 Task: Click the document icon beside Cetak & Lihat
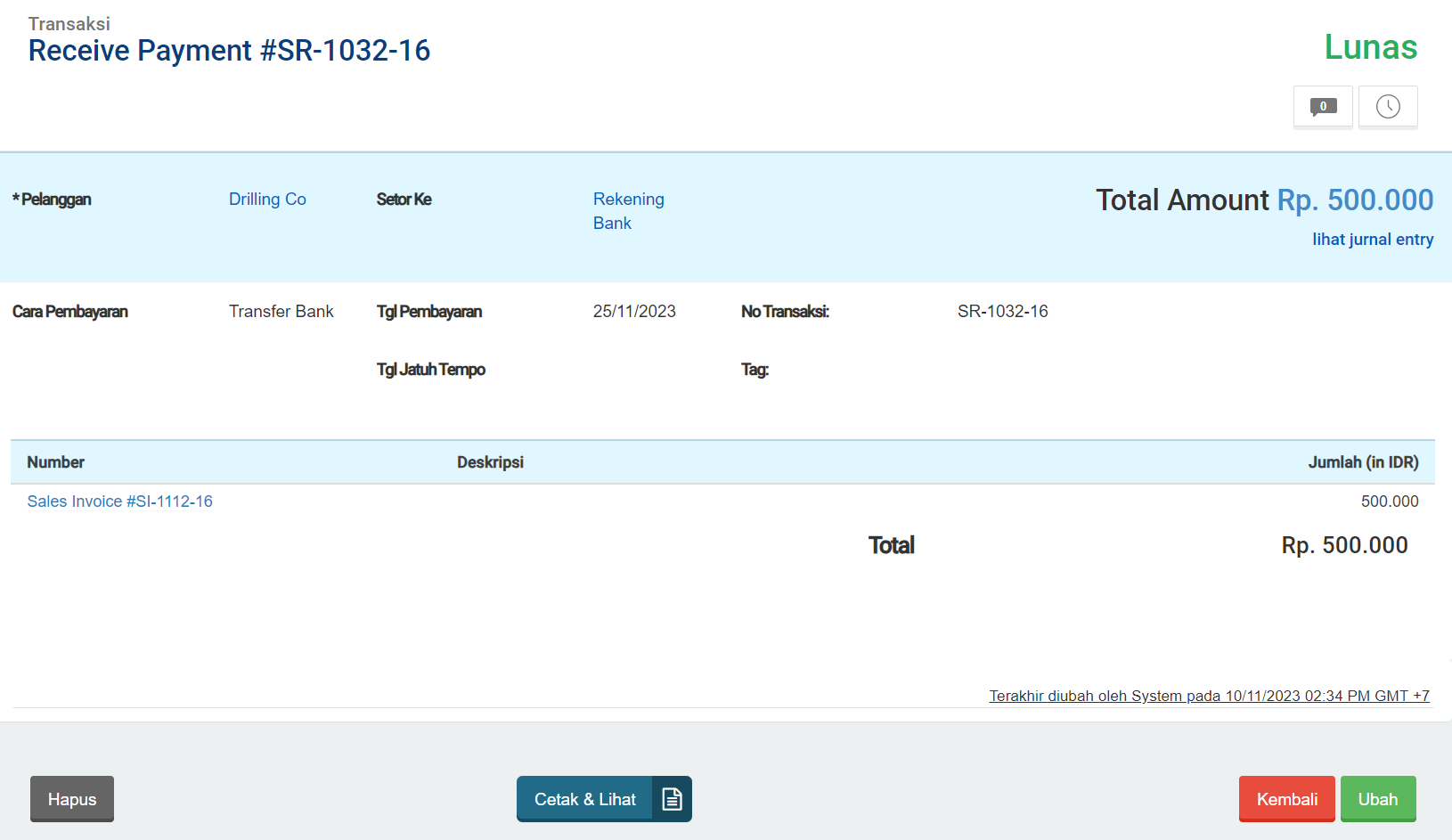pos(672,799)
